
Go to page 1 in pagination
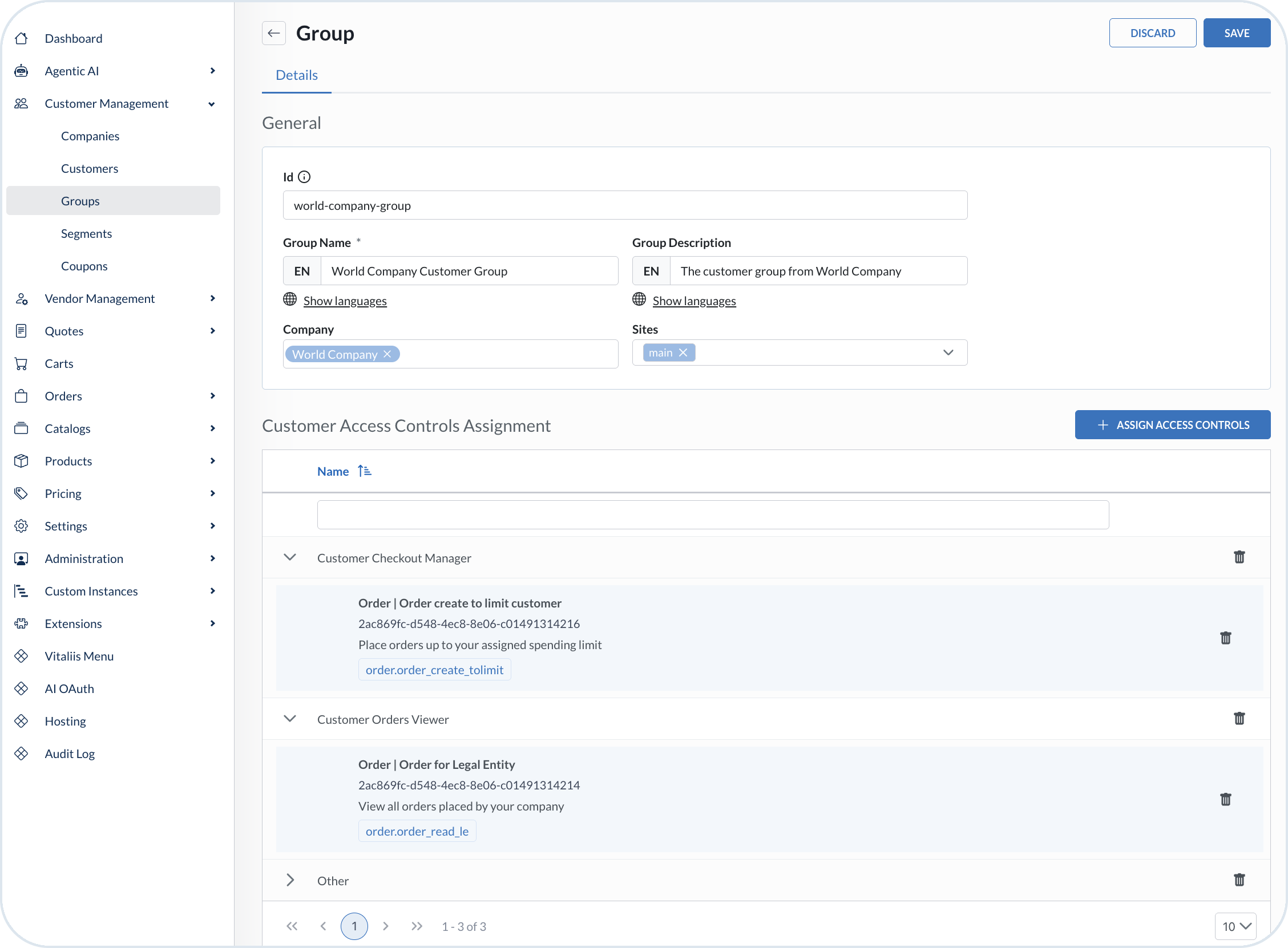354,926
